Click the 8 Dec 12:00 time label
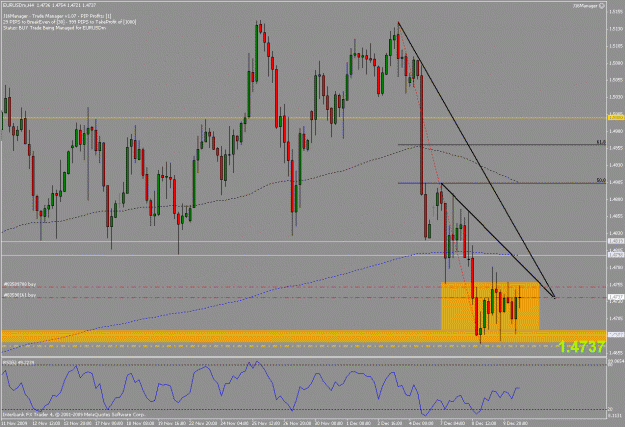Viewport: 625px width, 427px height. coord(485,423)
